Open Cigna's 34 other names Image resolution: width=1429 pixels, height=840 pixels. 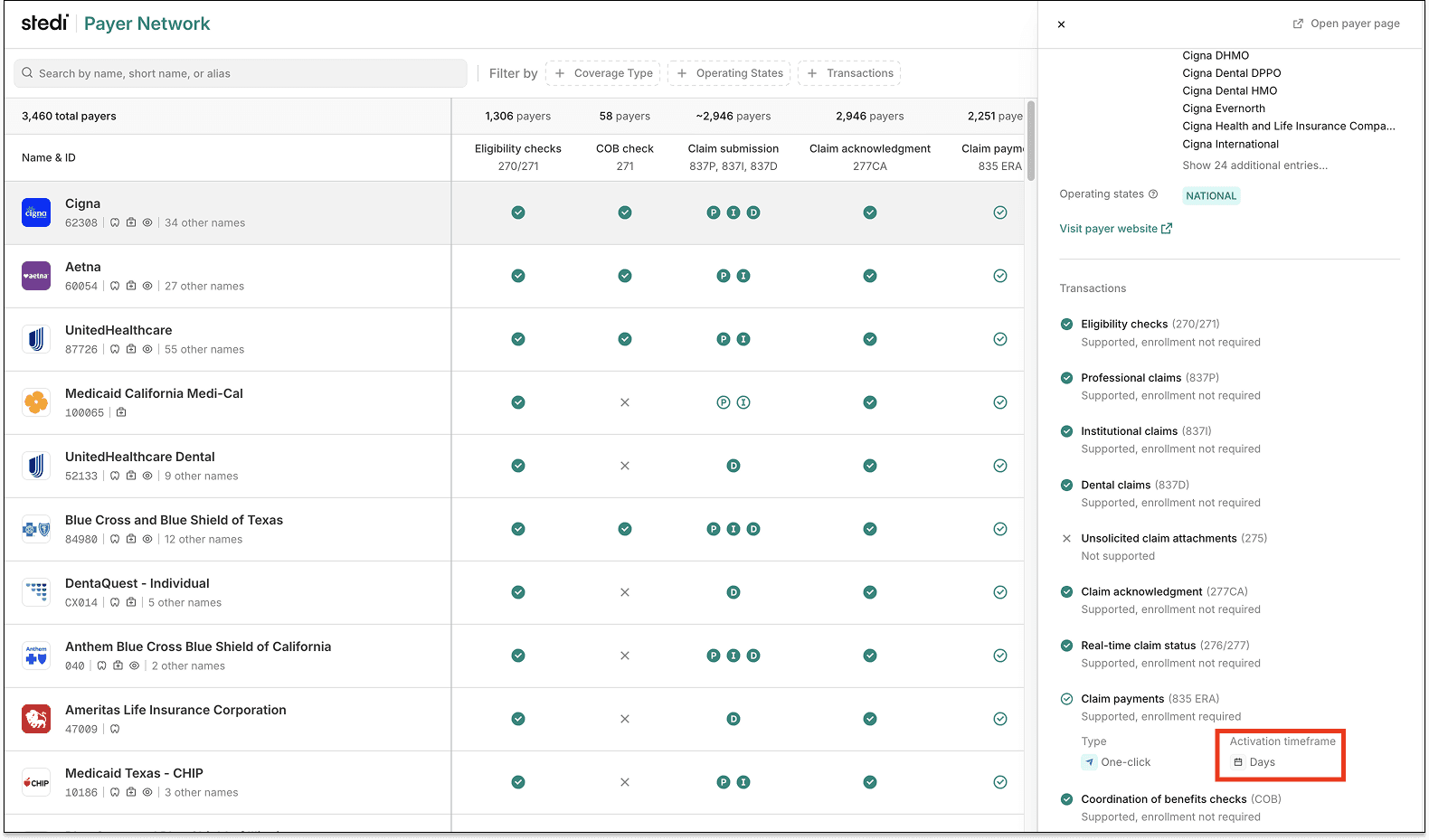204,222
